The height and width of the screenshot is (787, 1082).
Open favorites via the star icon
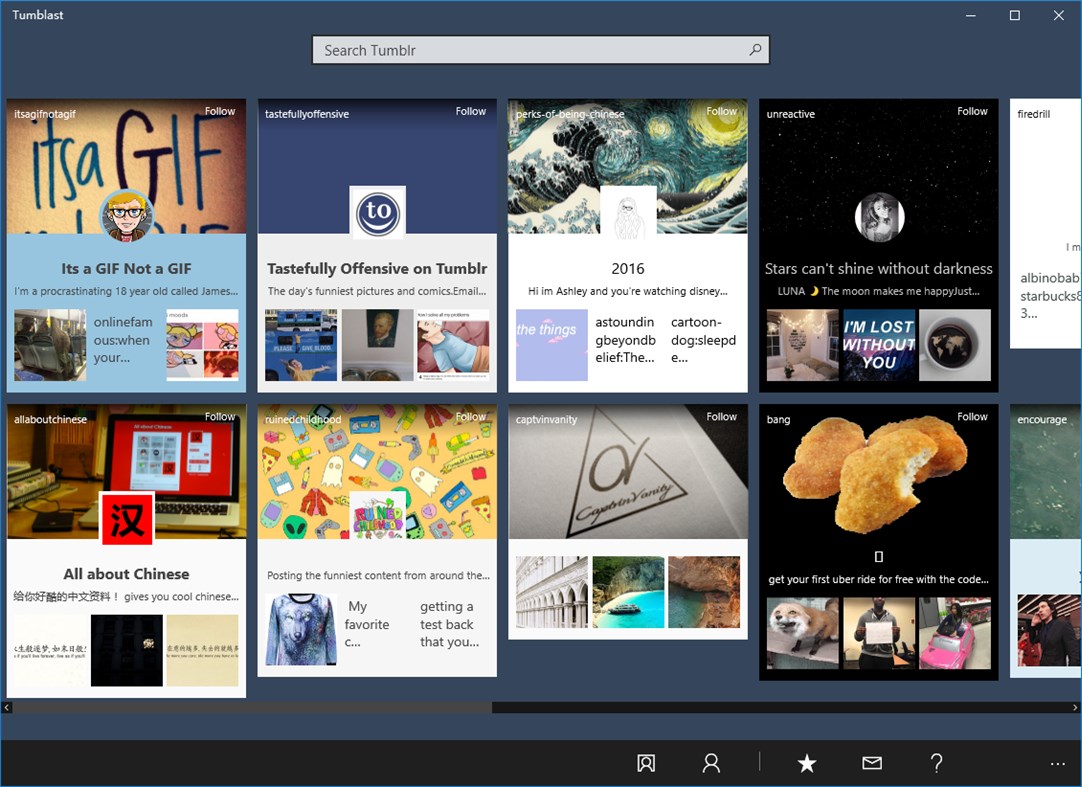(x=806, y=763)
